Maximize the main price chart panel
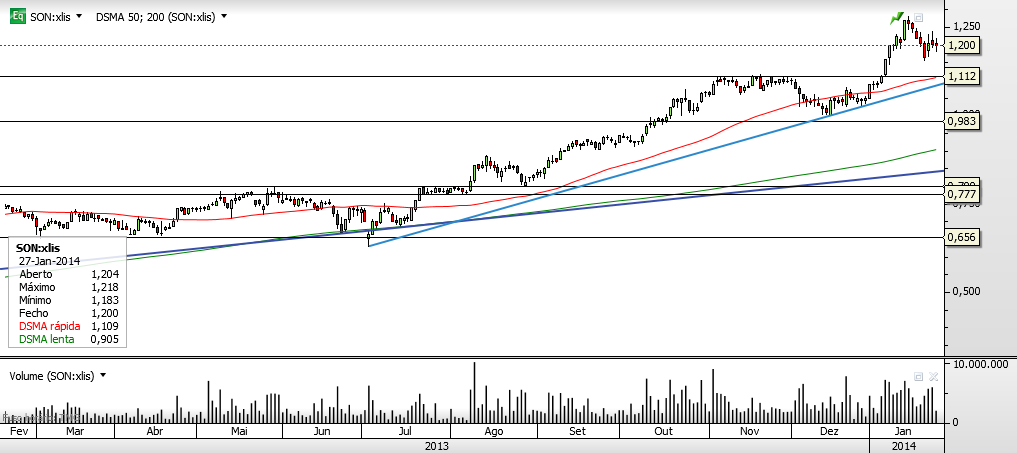This screenshot has width=1017, height=453. pos(919,17)
